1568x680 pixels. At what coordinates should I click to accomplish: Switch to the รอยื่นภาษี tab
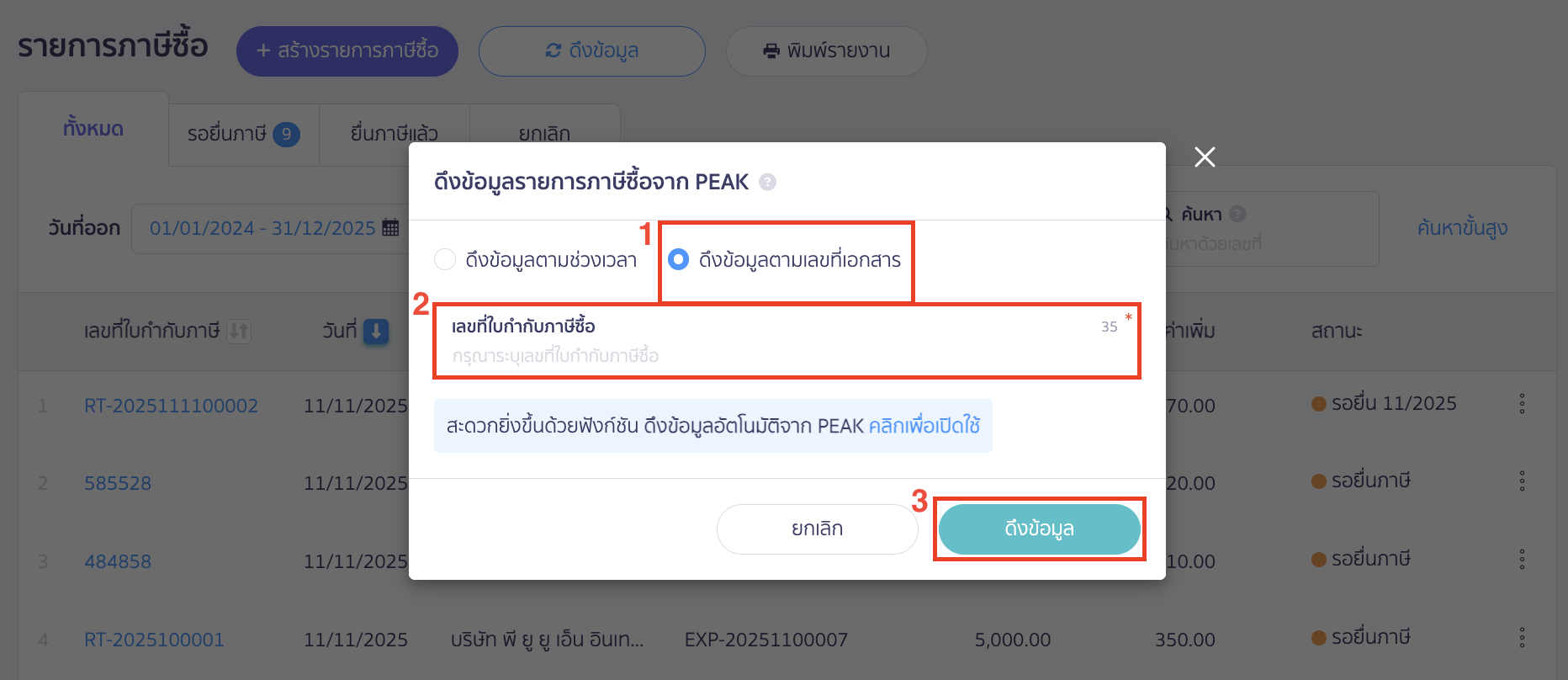point(242,133)
